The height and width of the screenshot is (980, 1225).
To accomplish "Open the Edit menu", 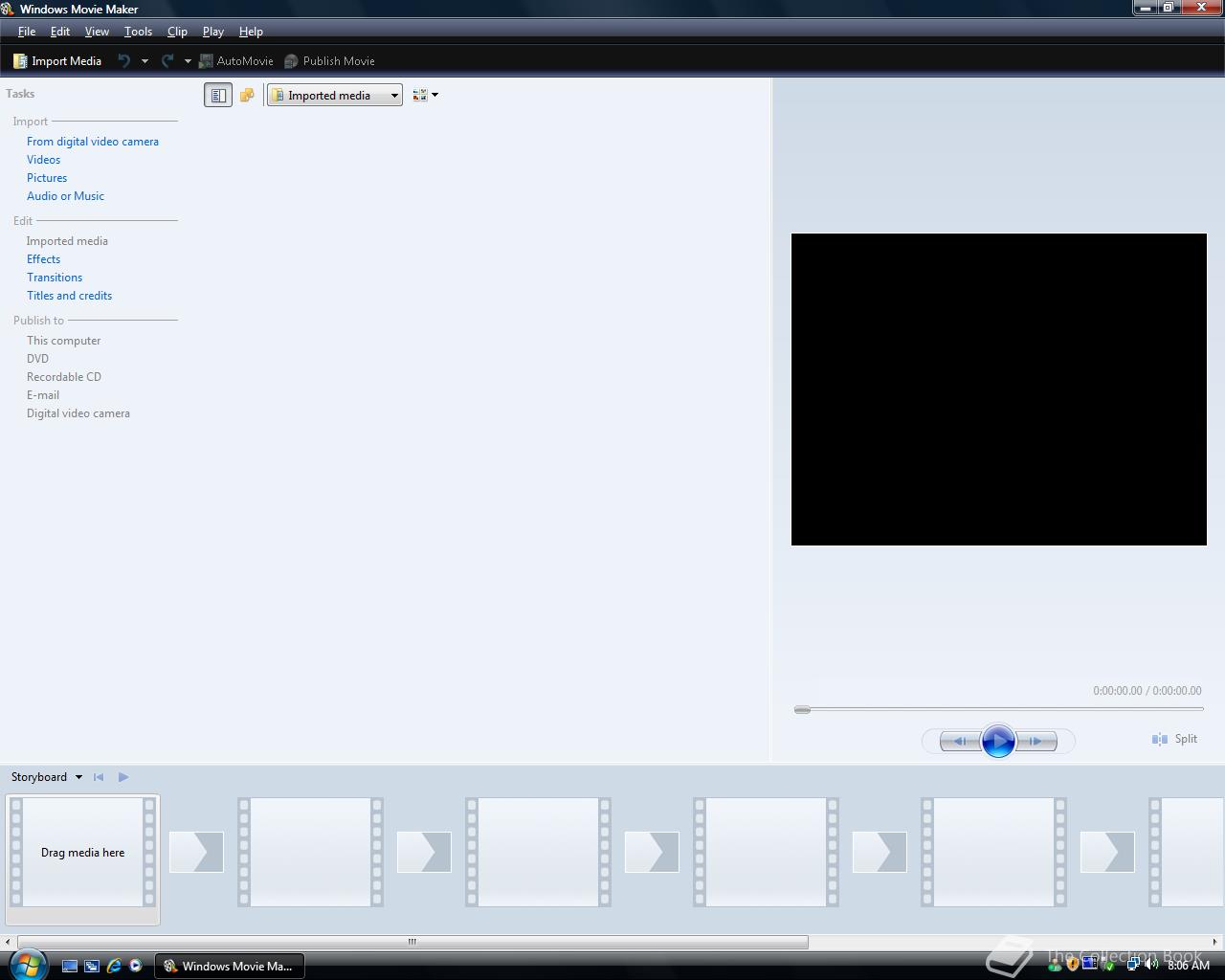I will tap(59, 32).
